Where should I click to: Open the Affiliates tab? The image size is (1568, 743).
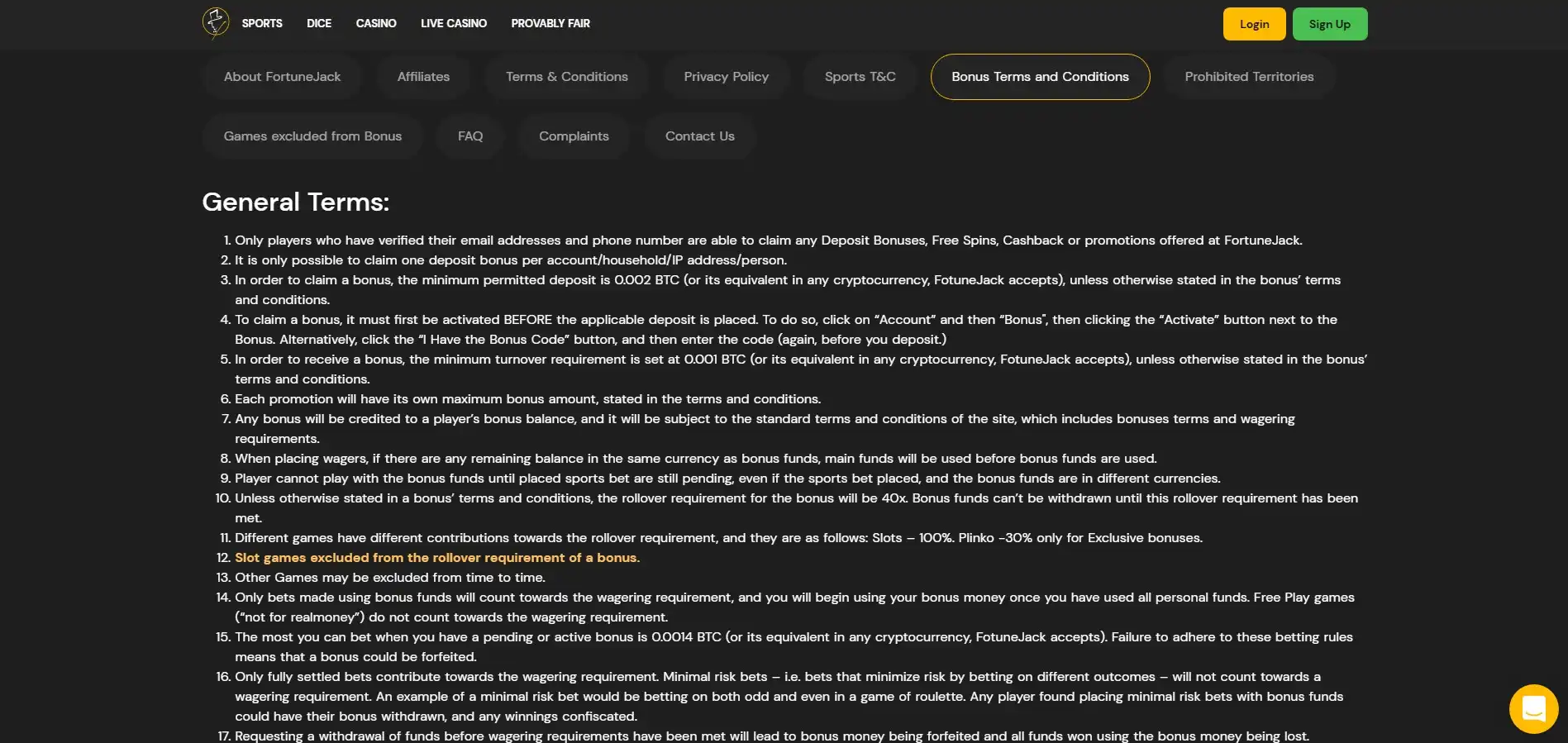click(423, 77)
